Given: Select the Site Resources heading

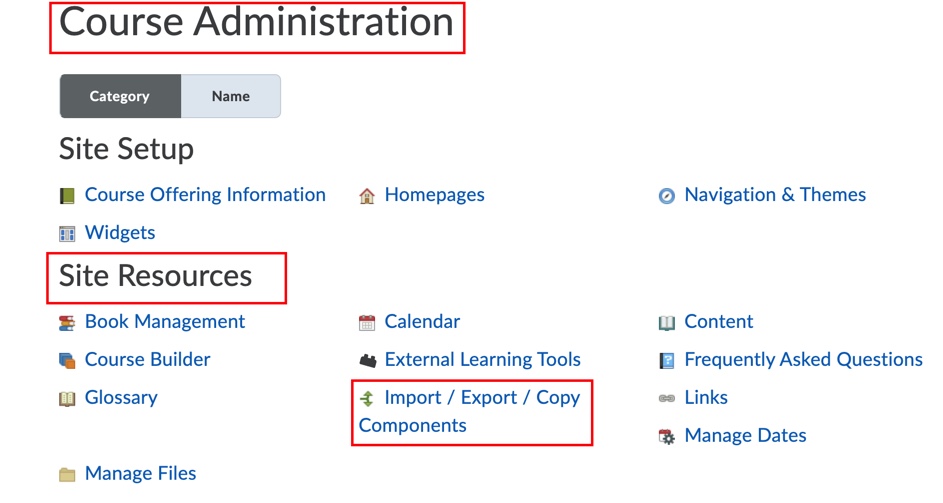Looking at the screenshot, I should [x=155, y=276].
